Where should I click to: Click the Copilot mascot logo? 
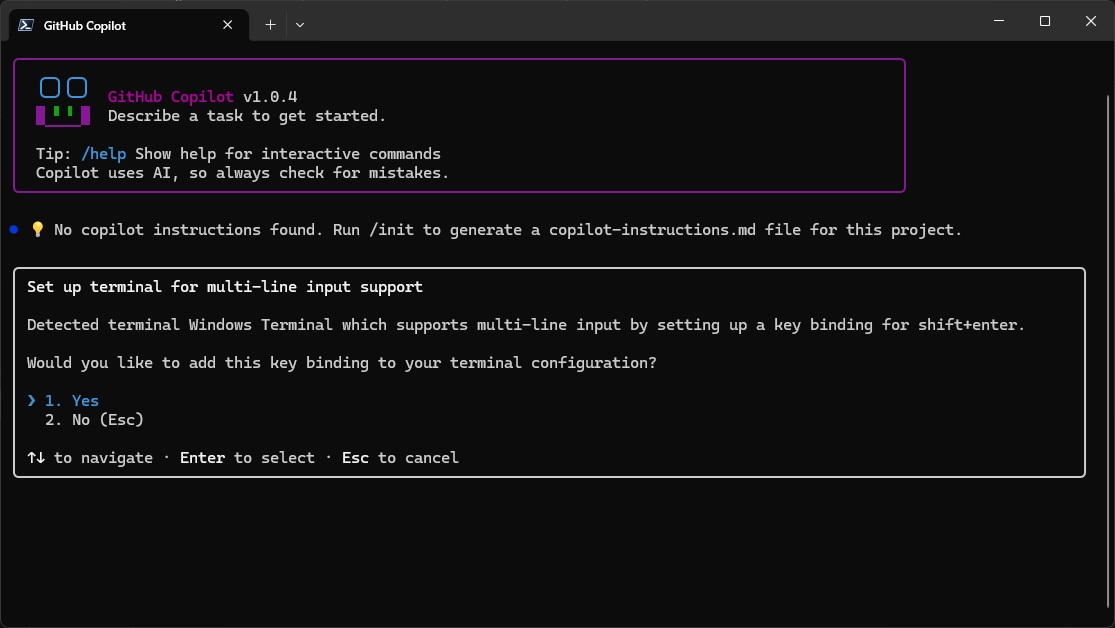pyautogui.click(x=62, y=102)
